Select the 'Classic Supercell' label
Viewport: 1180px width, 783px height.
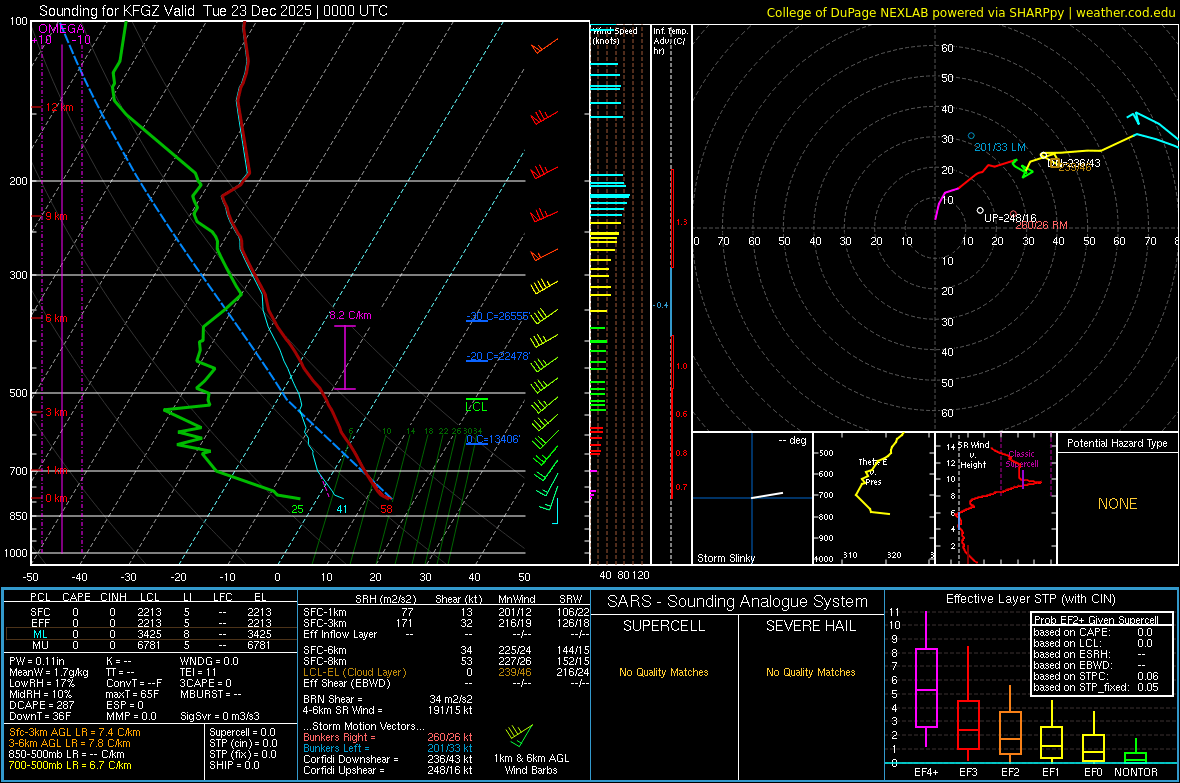tap(1022, 459)
